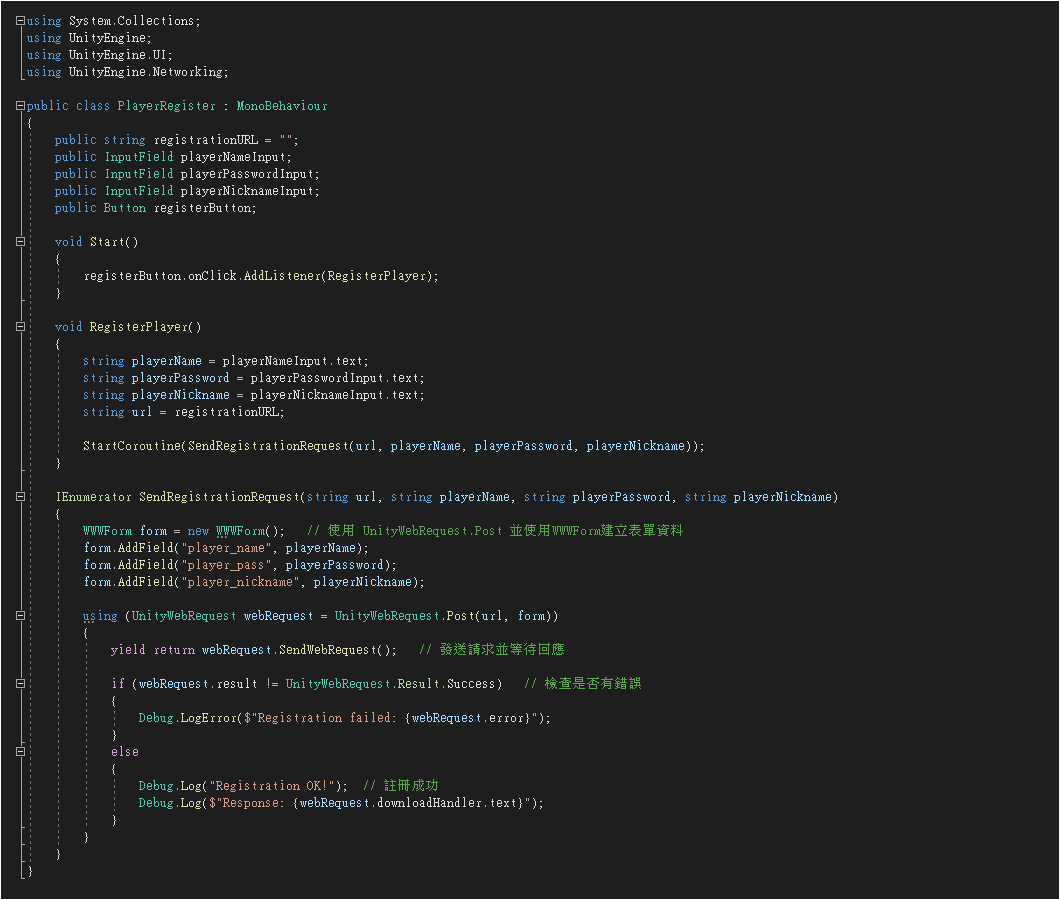Collapse the void Start() method

[x=20, y=242]
